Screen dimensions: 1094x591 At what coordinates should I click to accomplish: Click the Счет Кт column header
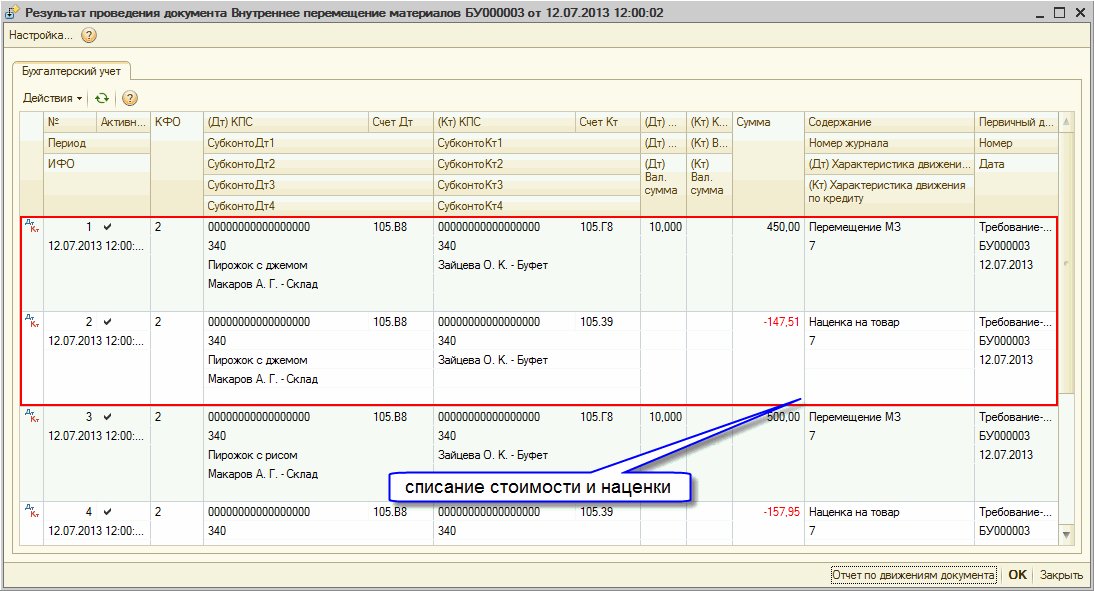click(608, 122)
